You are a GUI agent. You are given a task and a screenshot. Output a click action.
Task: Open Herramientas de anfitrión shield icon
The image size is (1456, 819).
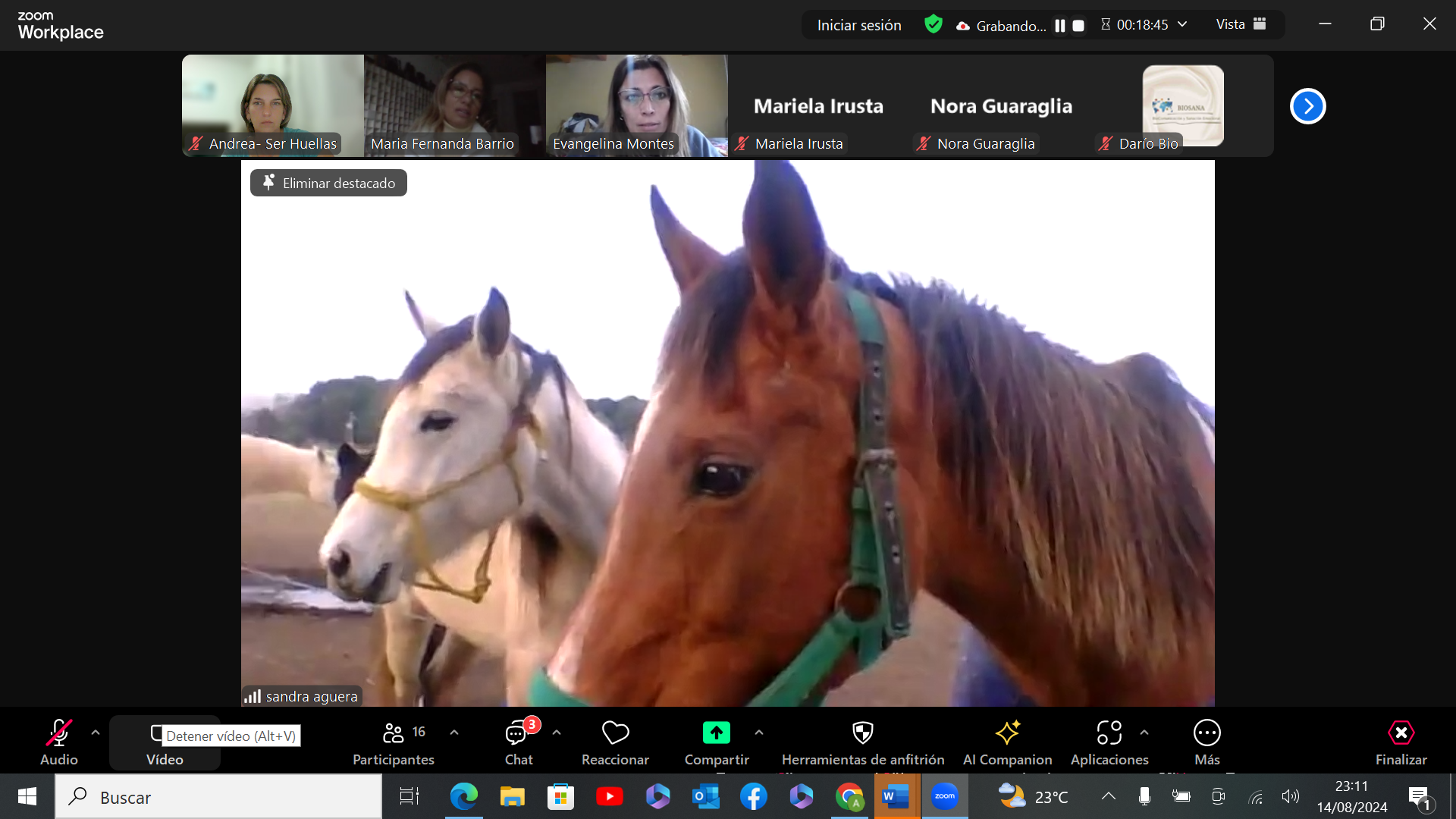tap(863, 733)
